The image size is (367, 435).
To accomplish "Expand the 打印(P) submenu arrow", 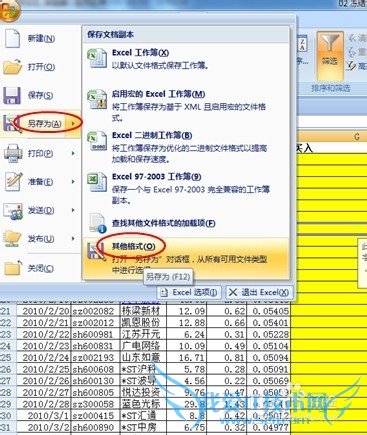I will [73, 153].
